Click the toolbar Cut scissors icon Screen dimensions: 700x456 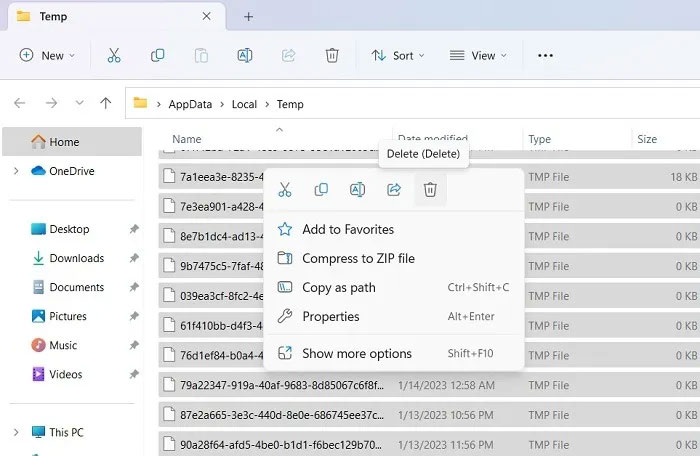click(x=114, y=56)
